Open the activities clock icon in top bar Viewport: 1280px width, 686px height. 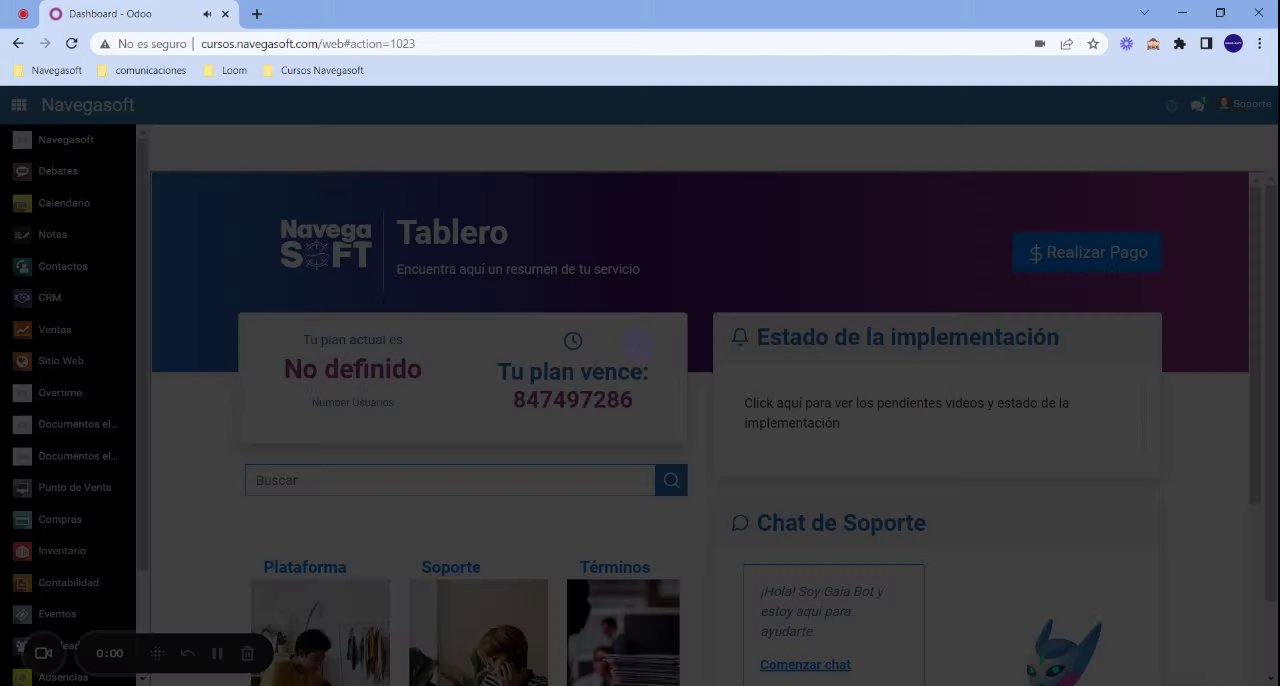coord(1171,105)
